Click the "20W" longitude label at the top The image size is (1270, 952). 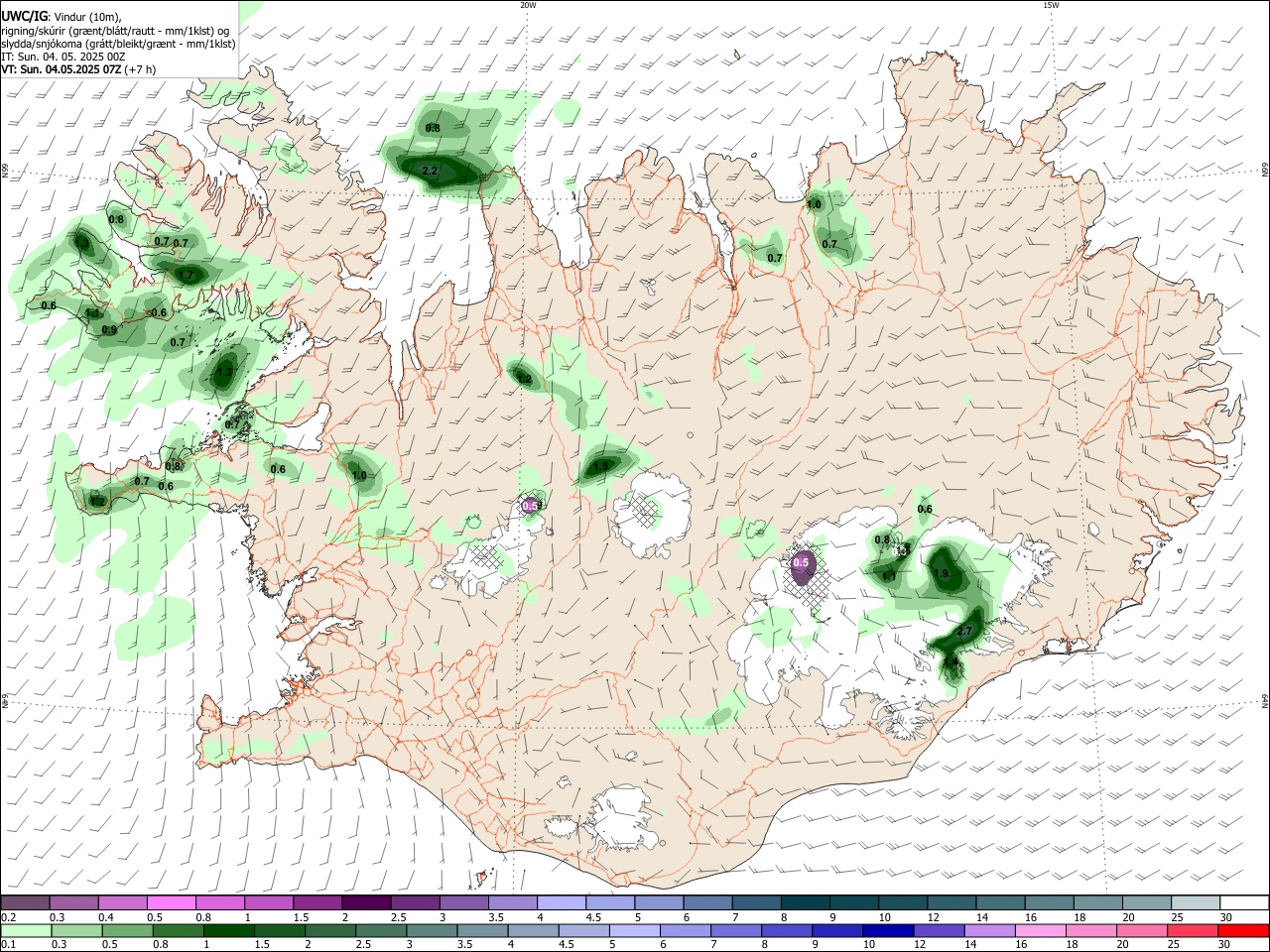pos(528,5)
